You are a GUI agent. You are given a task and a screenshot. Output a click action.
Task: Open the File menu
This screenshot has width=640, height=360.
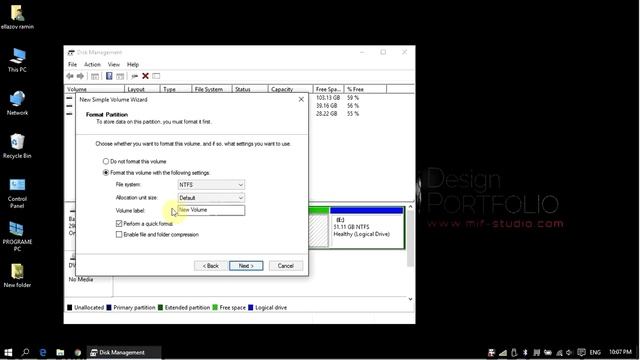72,64
